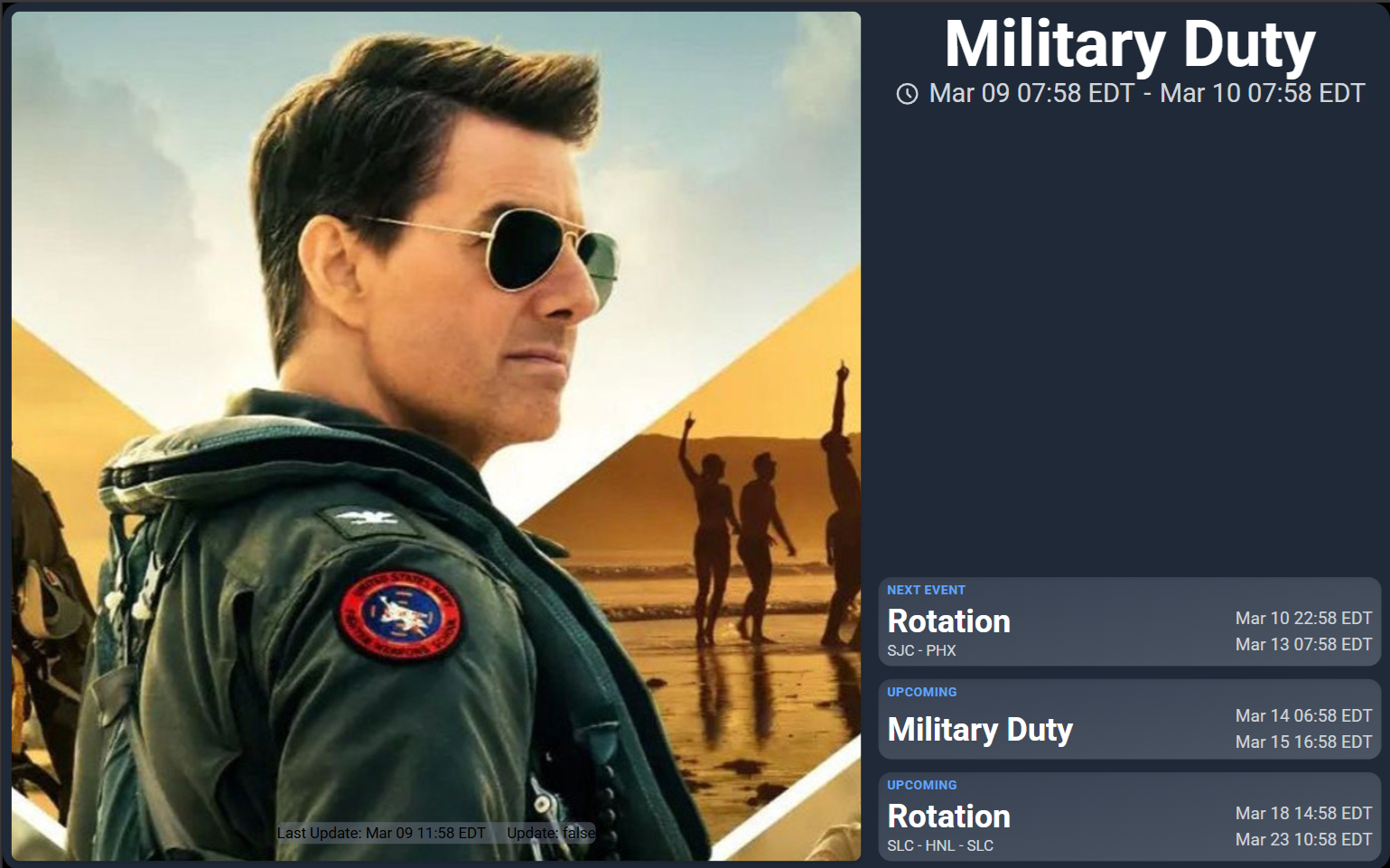The width and height of the screenshot is (1390, 868).
Task: Click the Mar 13 07:58 EDT end time
Action: tap(1303, 644)
